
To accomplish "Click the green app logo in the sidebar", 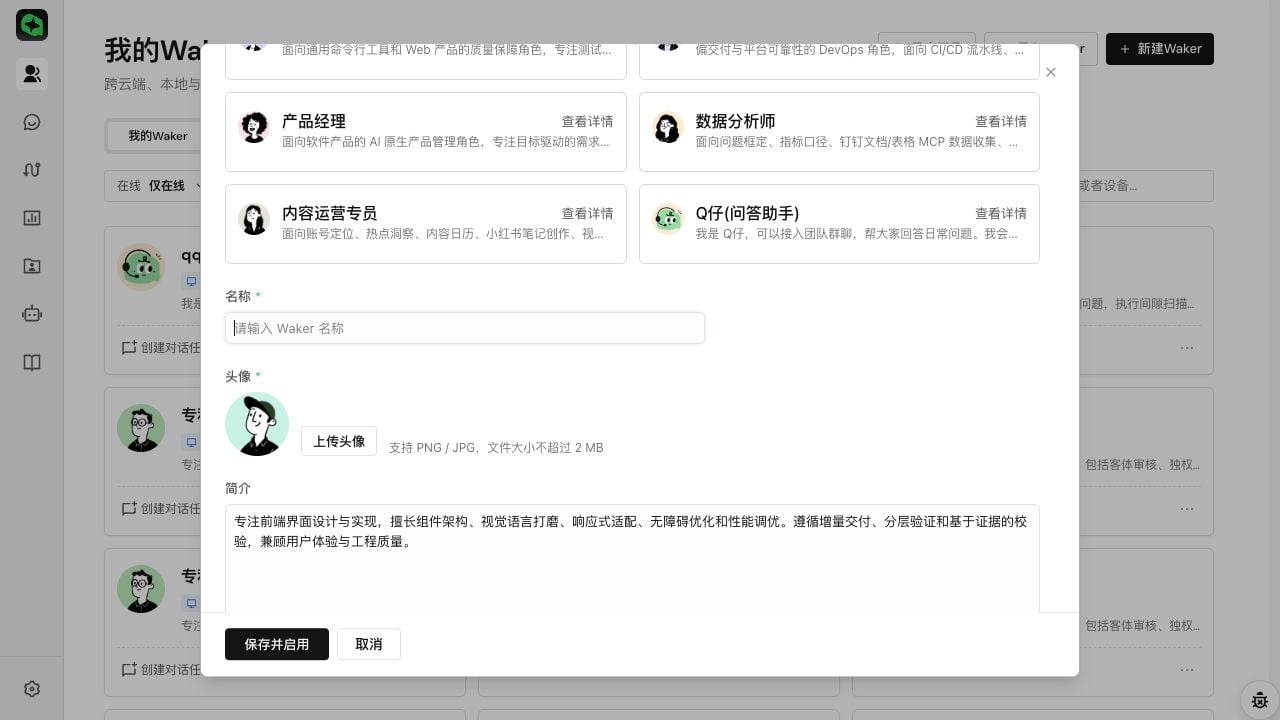I will click(x=32, y=25).
